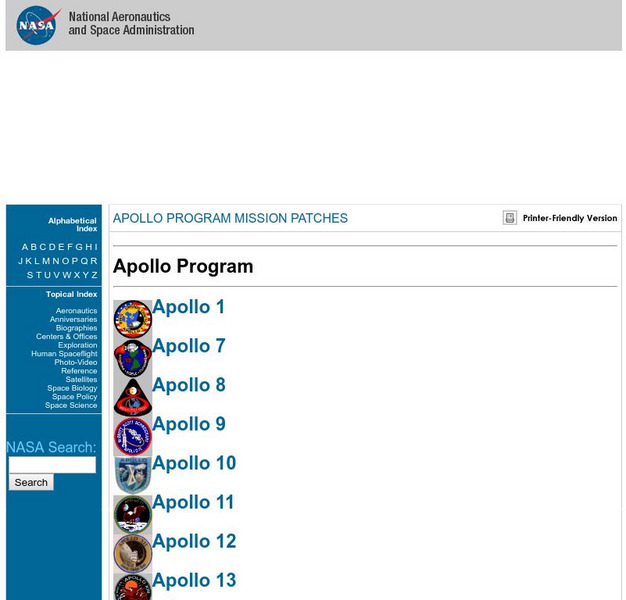Choose letter Z in alphabetical index
626x600 pixels.
pyautogui.click(x=95, y=275)
